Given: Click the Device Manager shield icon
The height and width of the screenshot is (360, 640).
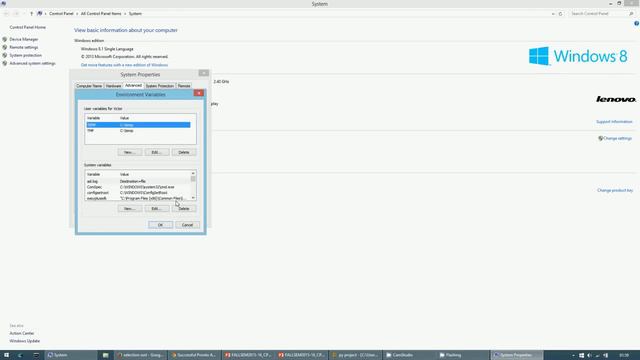Looking at the screenshot, I should (x=5, y=39).
